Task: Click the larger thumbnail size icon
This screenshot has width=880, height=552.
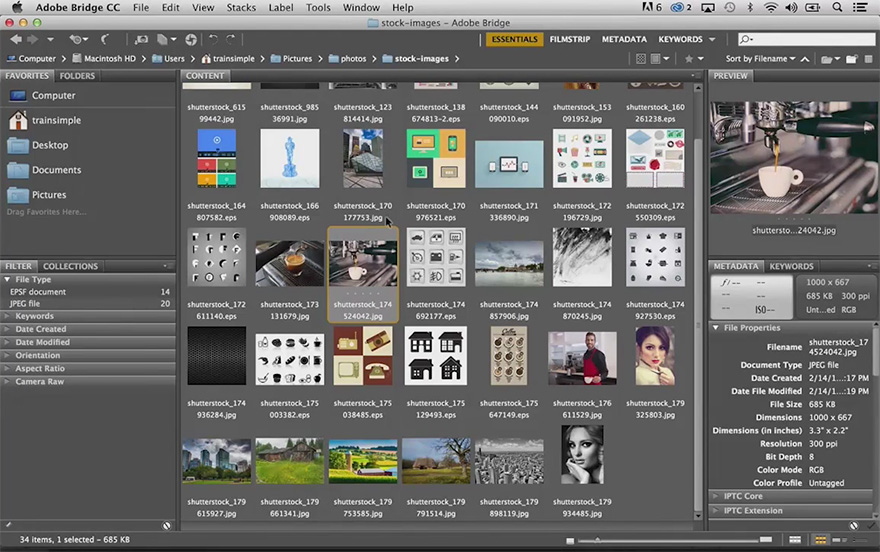Action: tap(766, 540)
